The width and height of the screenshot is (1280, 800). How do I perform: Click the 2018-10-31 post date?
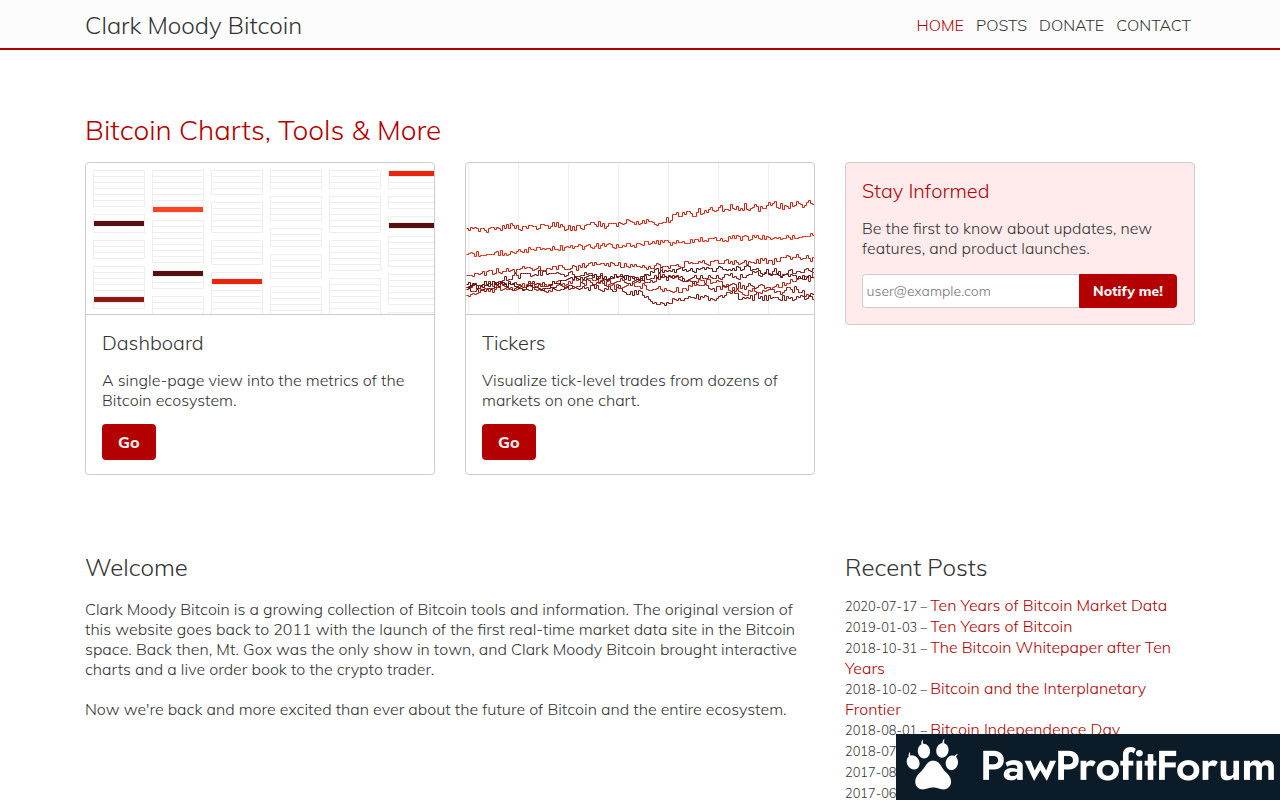coord(881,648)
